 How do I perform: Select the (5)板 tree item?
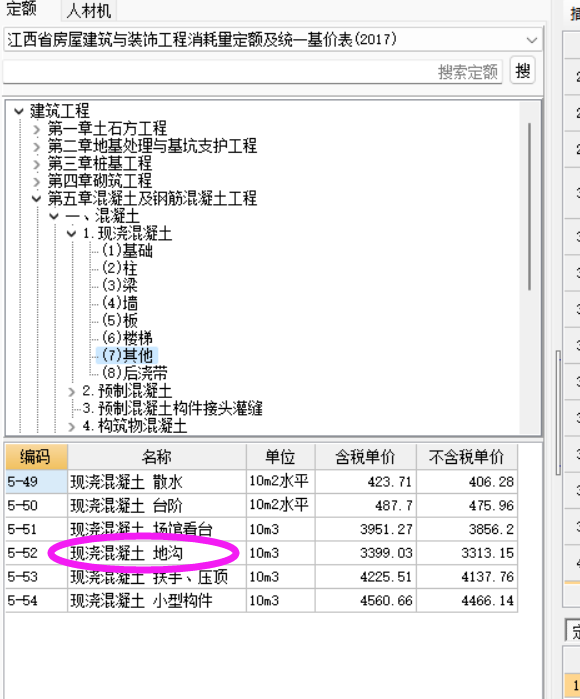click(x=119, y=321)
